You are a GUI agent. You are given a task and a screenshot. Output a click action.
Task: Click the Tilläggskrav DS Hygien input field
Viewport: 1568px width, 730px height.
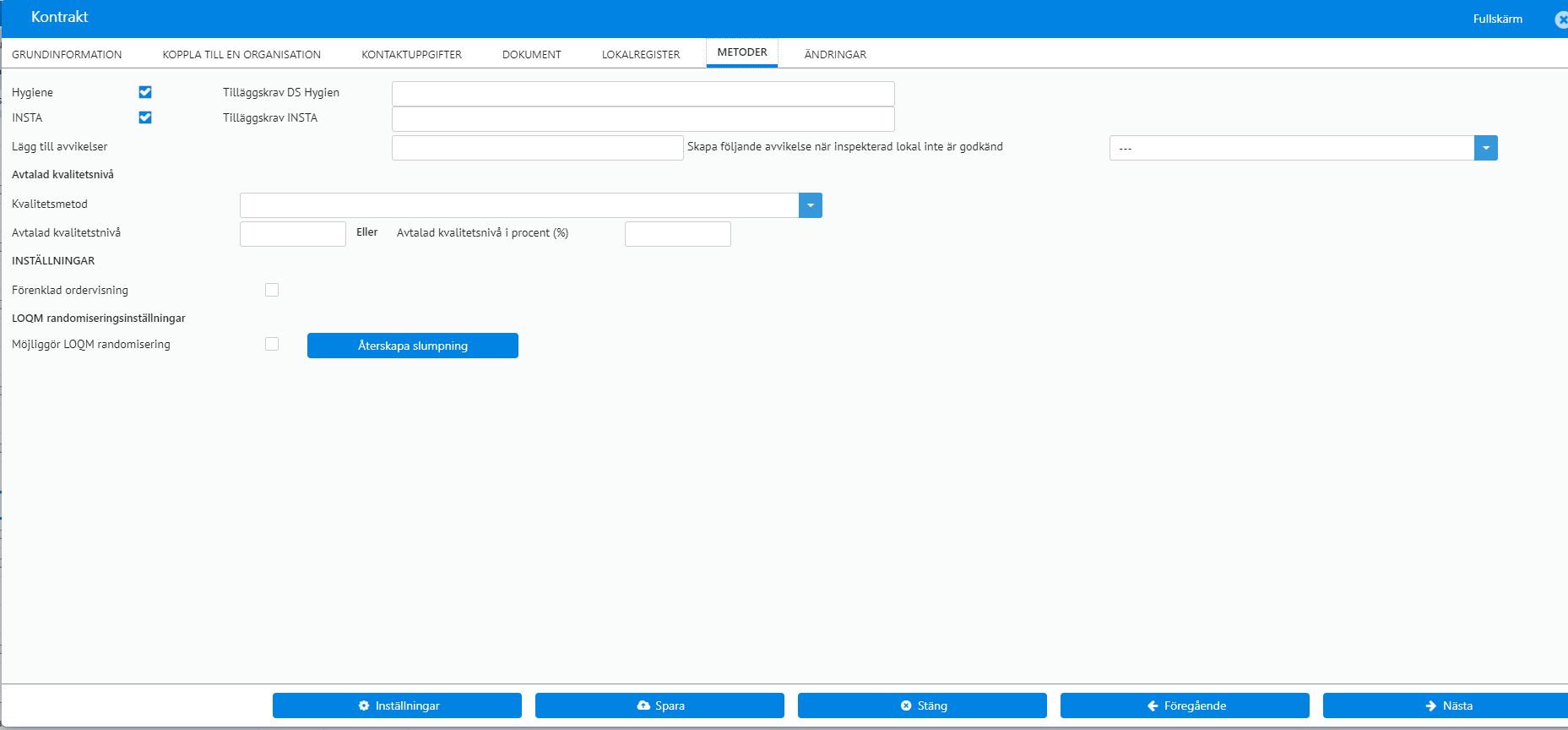point(643,94)
